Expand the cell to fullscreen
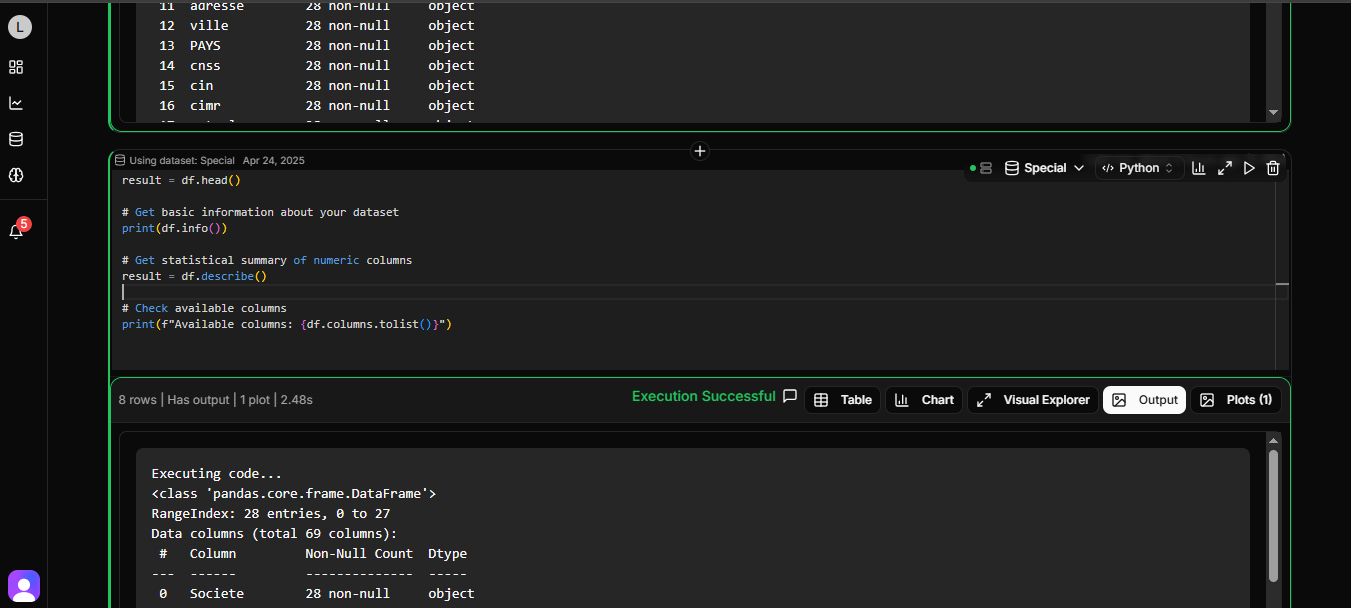Image resolution: width=1351 pixels, height=608 pixels. (1224, 168)
